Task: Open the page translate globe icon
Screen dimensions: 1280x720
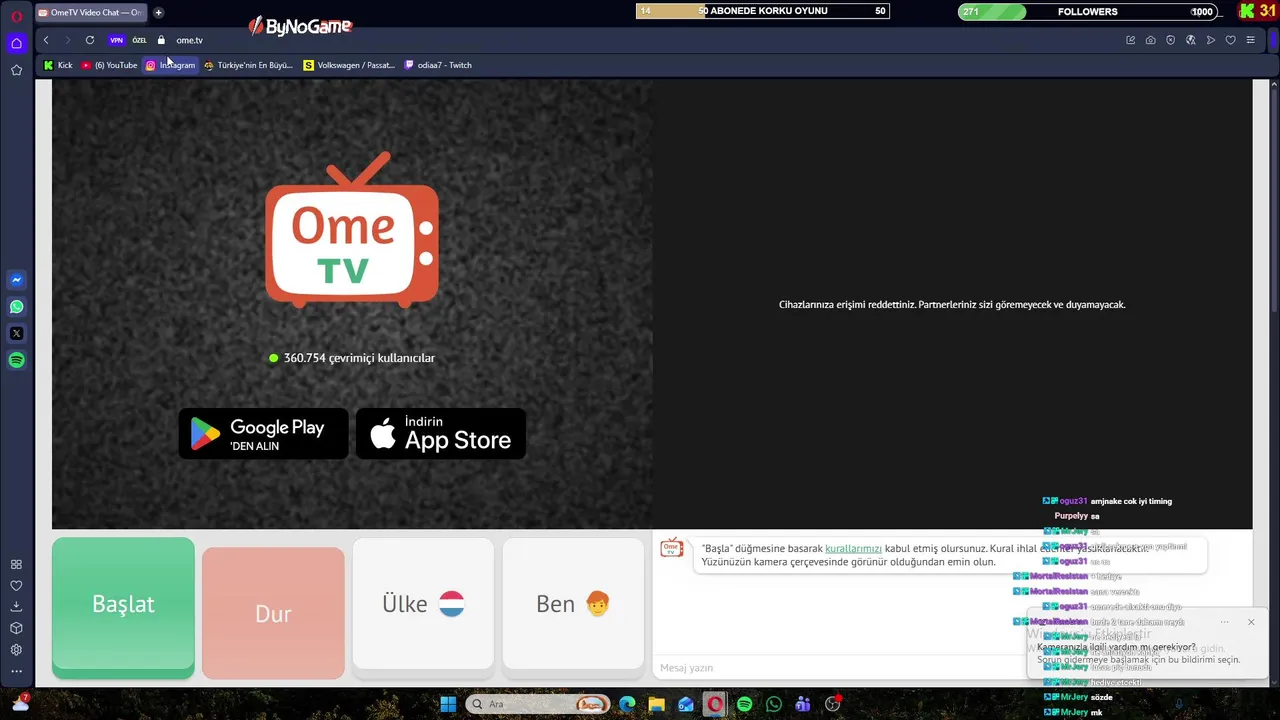Action: (x=1190, y=40)
